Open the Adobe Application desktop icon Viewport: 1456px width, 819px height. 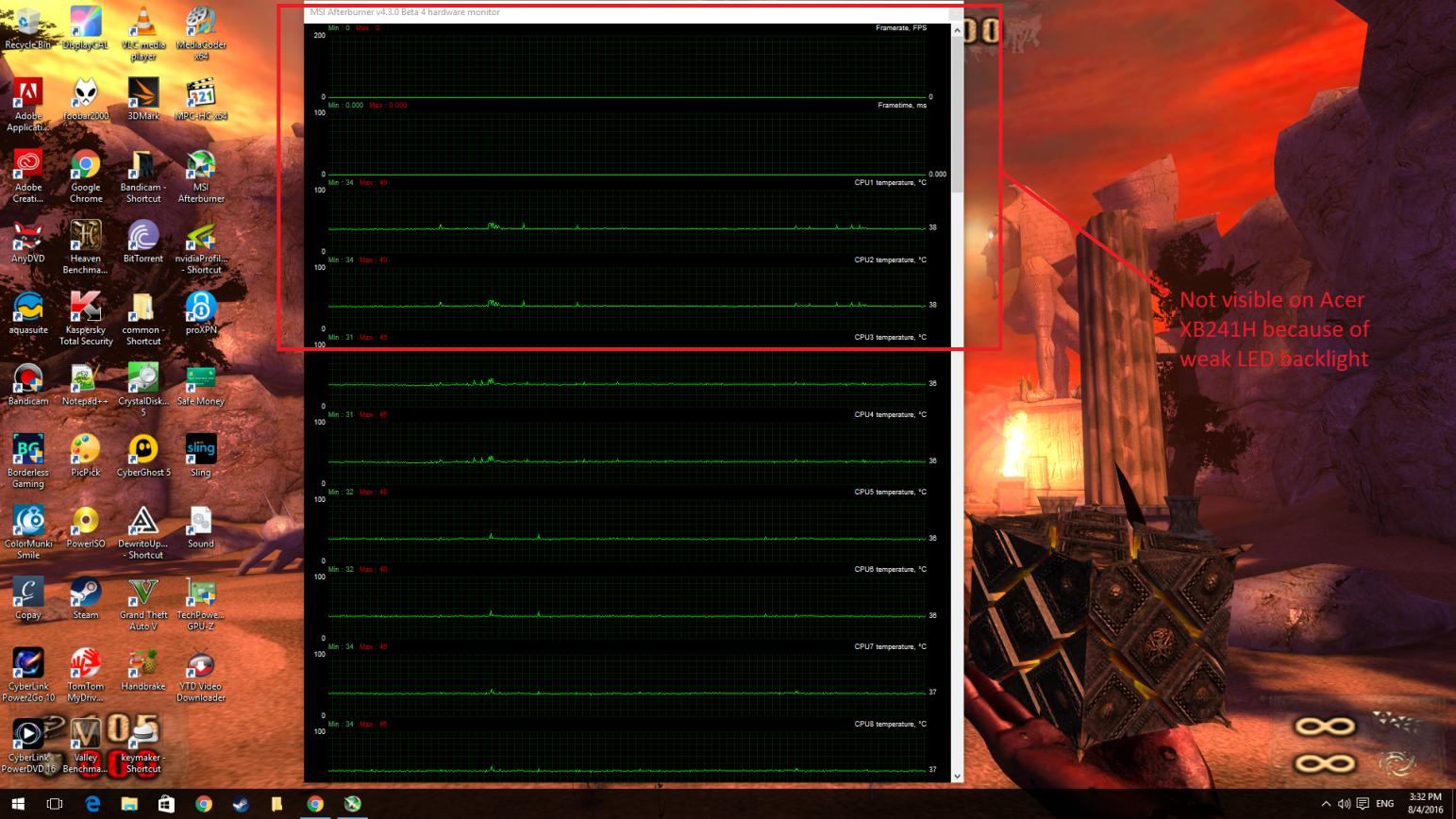tap(28, 104)
